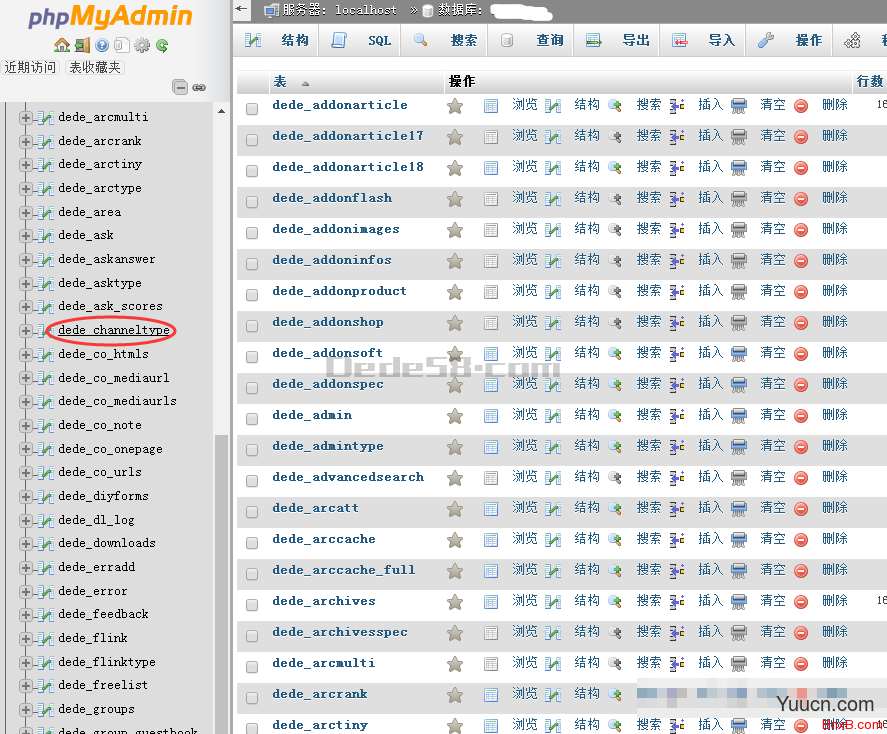
Task: Open the navigation settings gear icon
Action: tap(142, 45)
